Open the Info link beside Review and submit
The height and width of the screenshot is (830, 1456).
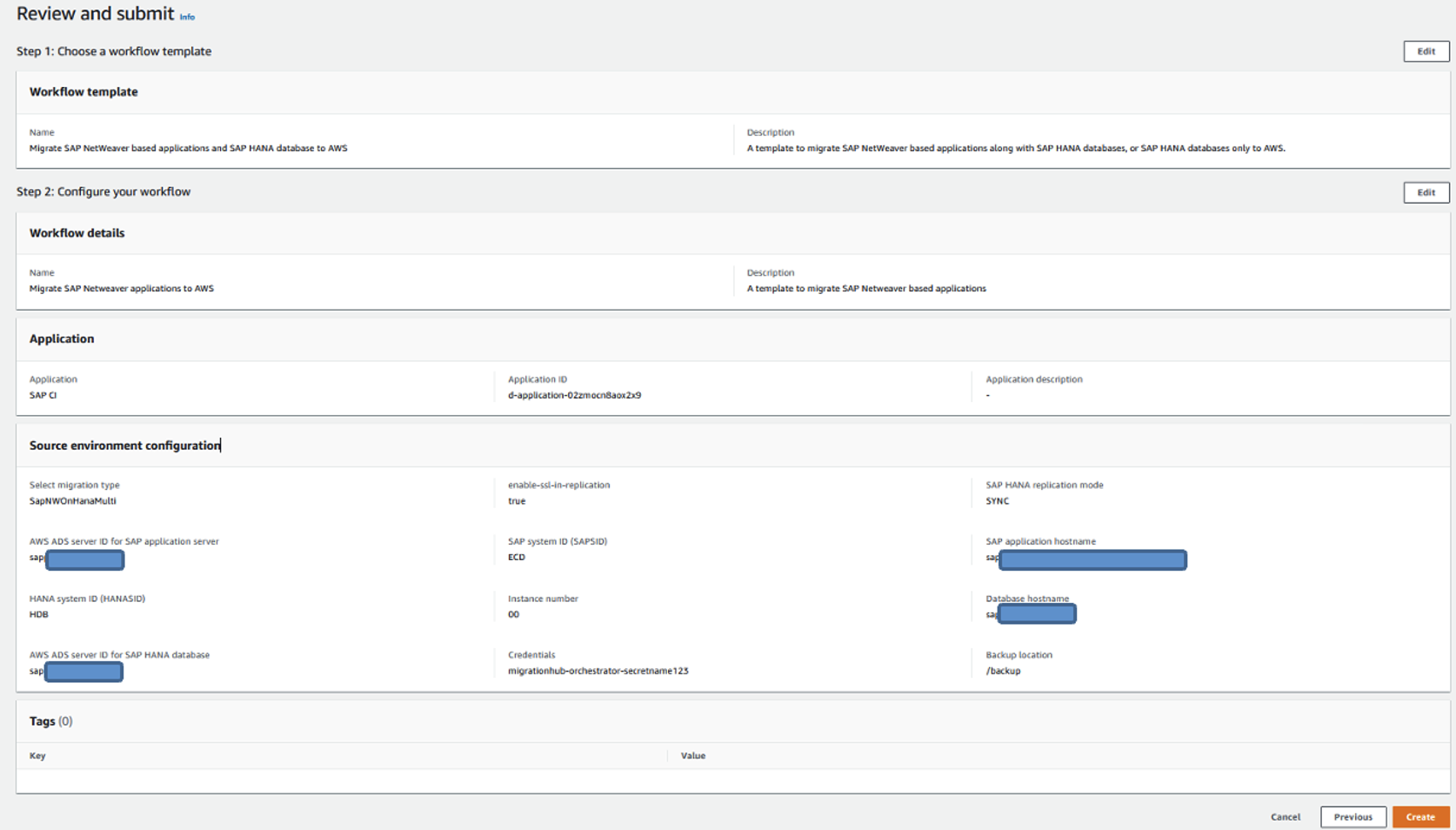(x=187, y=17)
